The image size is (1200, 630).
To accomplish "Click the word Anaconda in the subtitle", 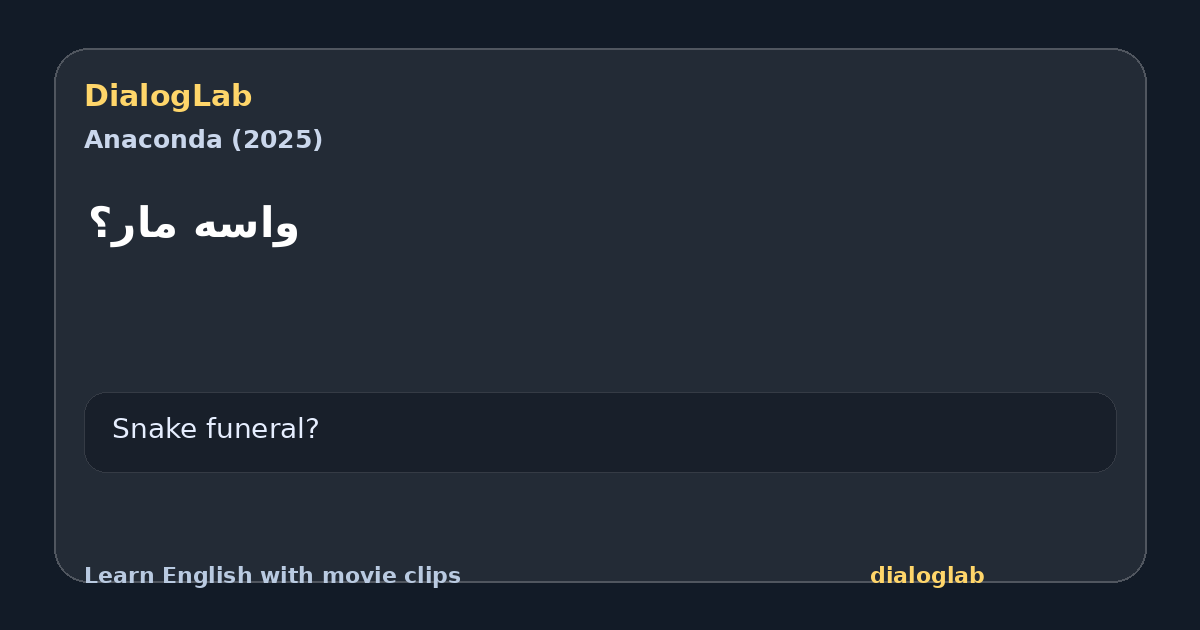I will [154, 140].
